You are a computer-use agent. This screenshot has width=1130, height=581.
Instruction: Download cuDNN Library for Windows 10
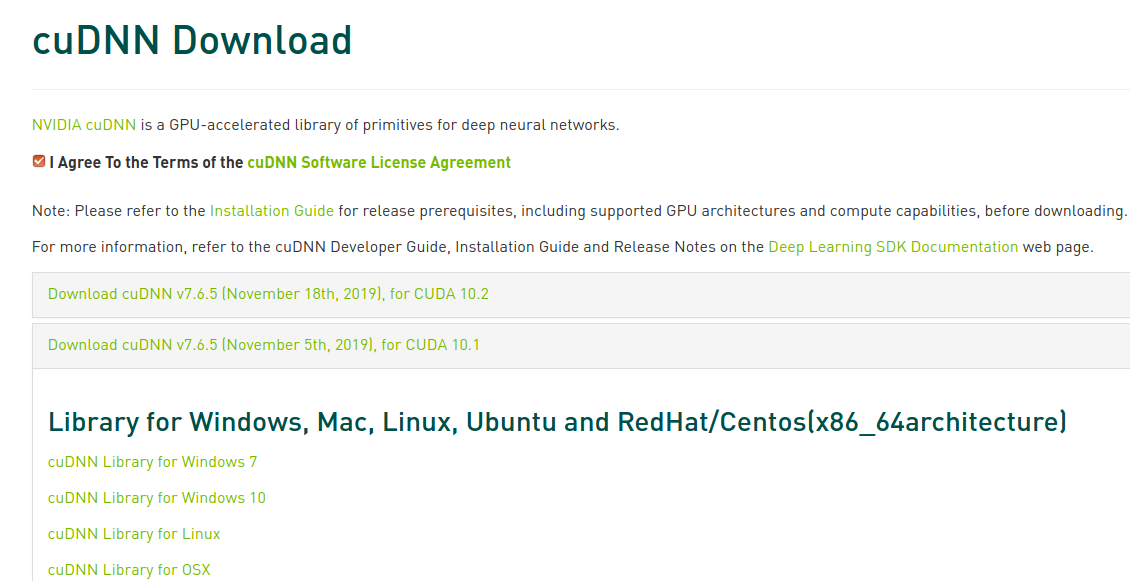coord(156,497)
